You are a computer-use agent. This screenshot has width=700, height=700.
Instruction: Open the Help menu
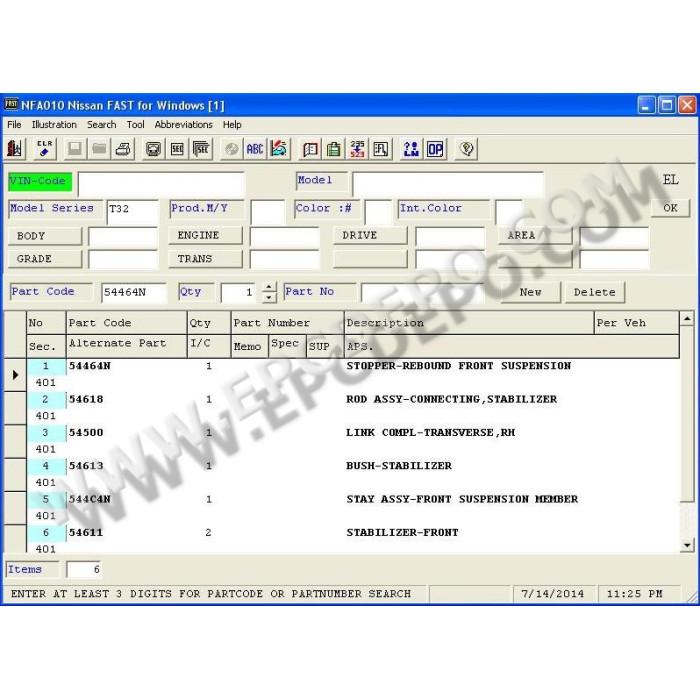point(232,125)
